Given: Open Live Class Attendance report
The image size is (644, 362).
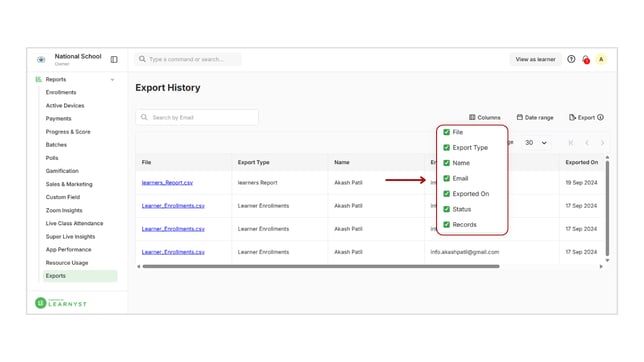Looking at the screenshot, I should click(x=74, y=224).
